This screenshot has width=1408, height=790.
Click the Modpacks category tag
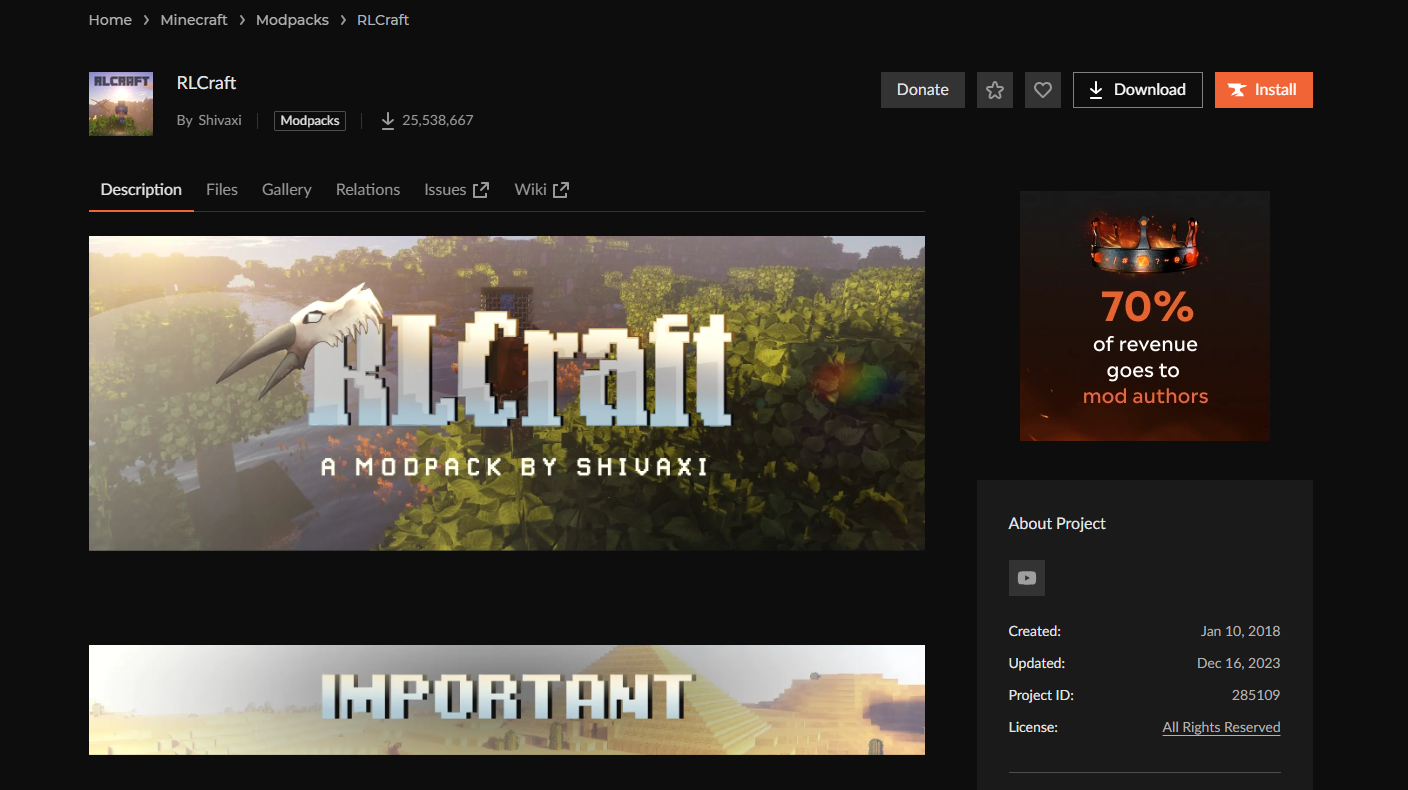tap(310, 120)
